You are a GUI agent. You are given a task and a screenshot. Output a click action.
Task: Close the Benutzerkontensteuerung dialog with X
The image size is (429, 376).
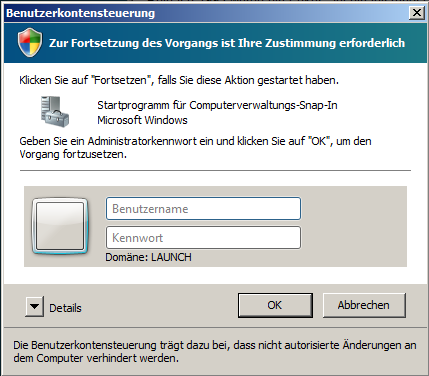point(417,13)
